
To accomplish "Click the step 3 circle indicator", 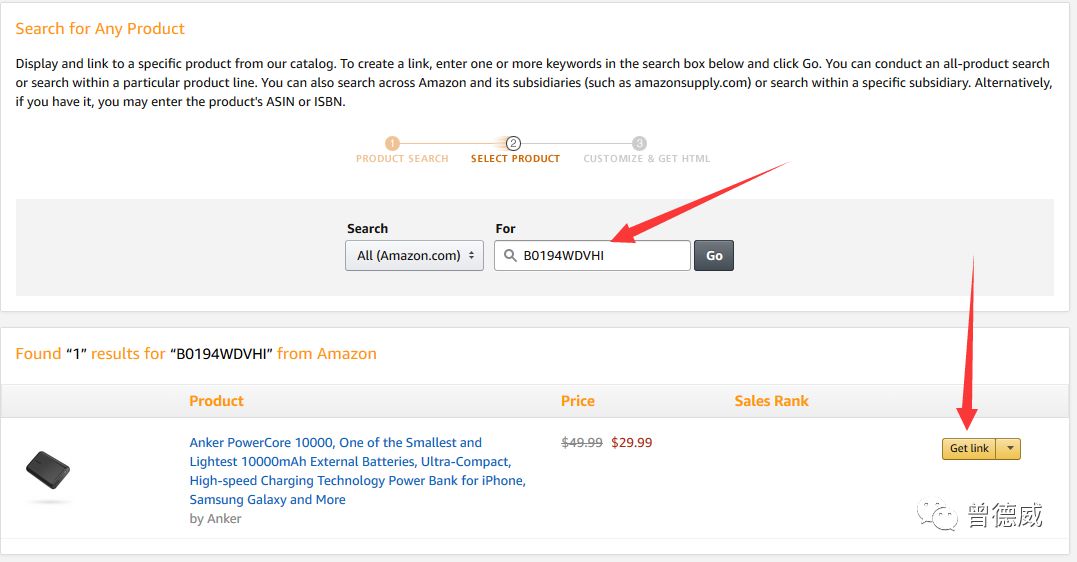I will click(x=639, y=144).
